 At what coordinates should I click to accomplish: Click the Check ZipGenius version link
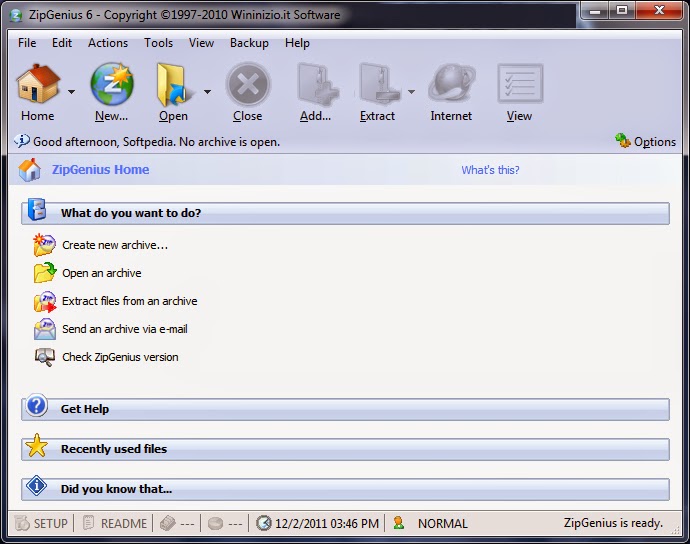point(120,357)
